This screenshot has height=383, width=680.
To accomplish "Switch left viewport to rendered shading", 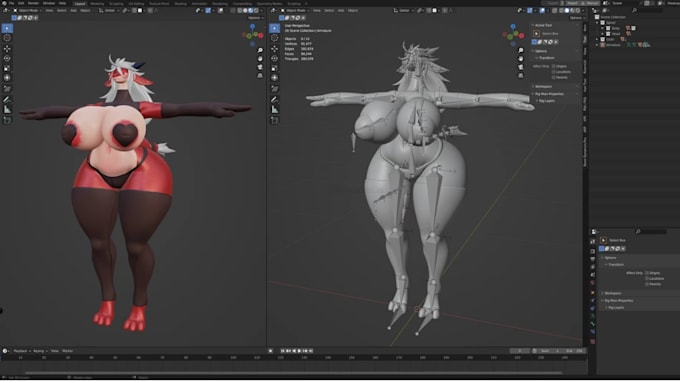I will click(256, 10).
